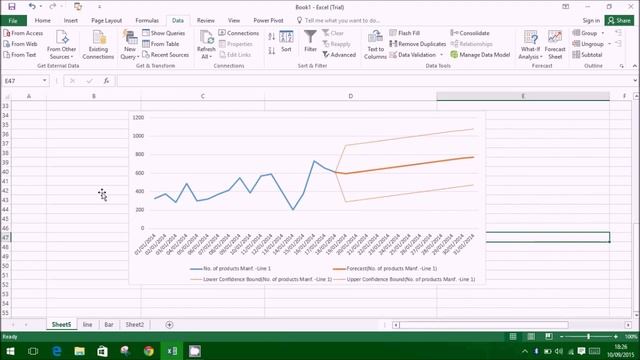Open the Sort dialog
Screen dimensions: 640x360
click(x=286, y=41)
